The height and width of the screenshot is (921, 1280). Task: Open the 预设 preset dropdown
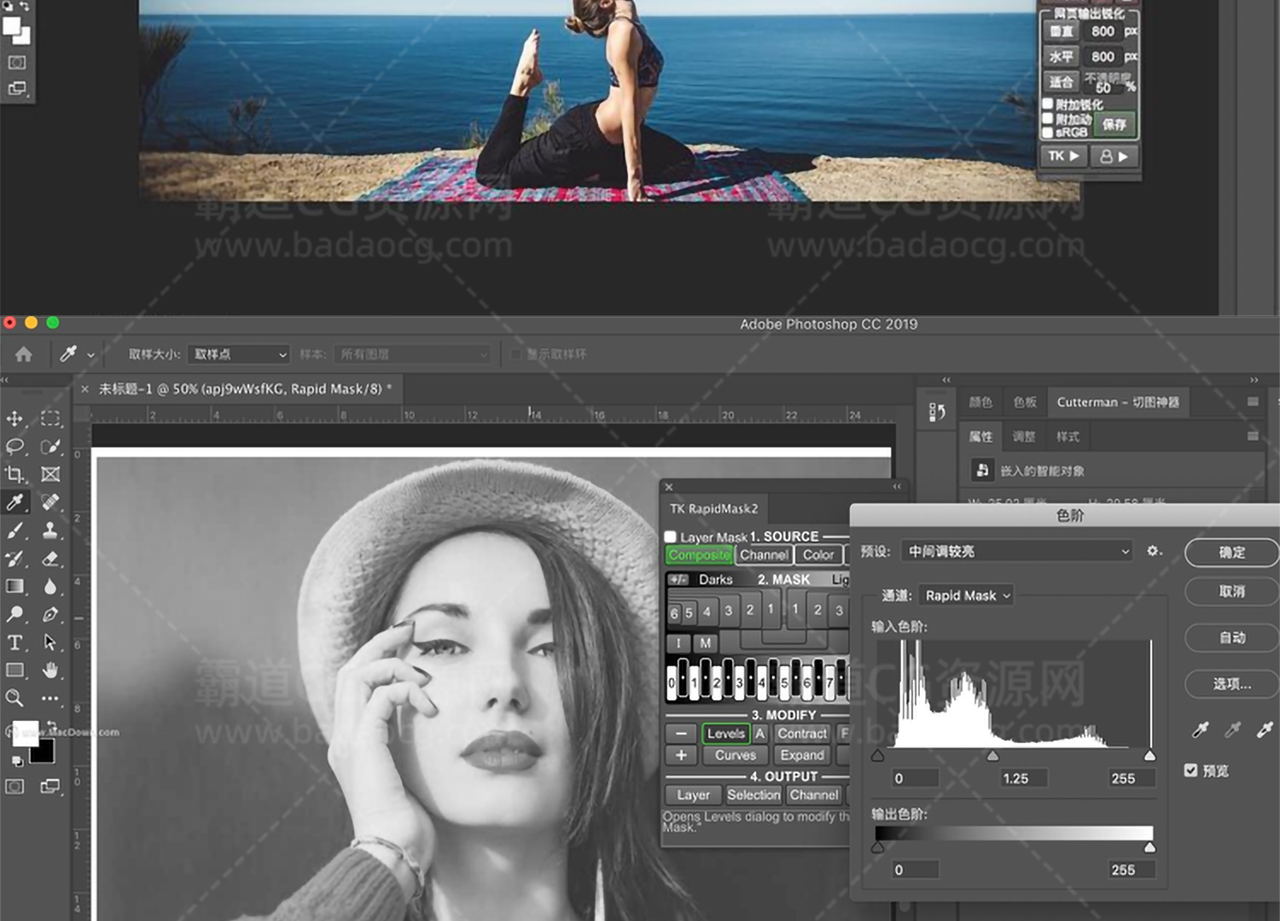pyautogui.click(x=1017, y=551)
